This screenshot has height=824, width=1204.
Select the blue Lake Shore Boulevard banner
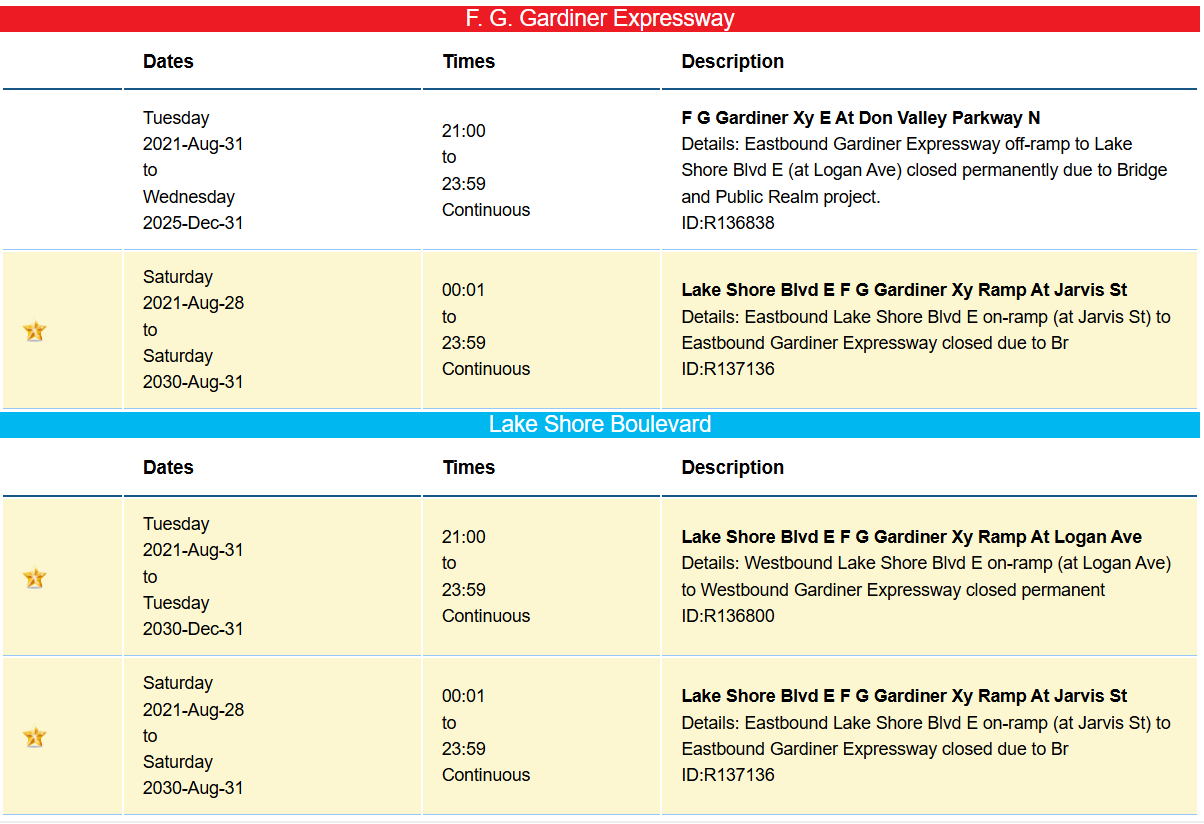[x=600, y=424]
